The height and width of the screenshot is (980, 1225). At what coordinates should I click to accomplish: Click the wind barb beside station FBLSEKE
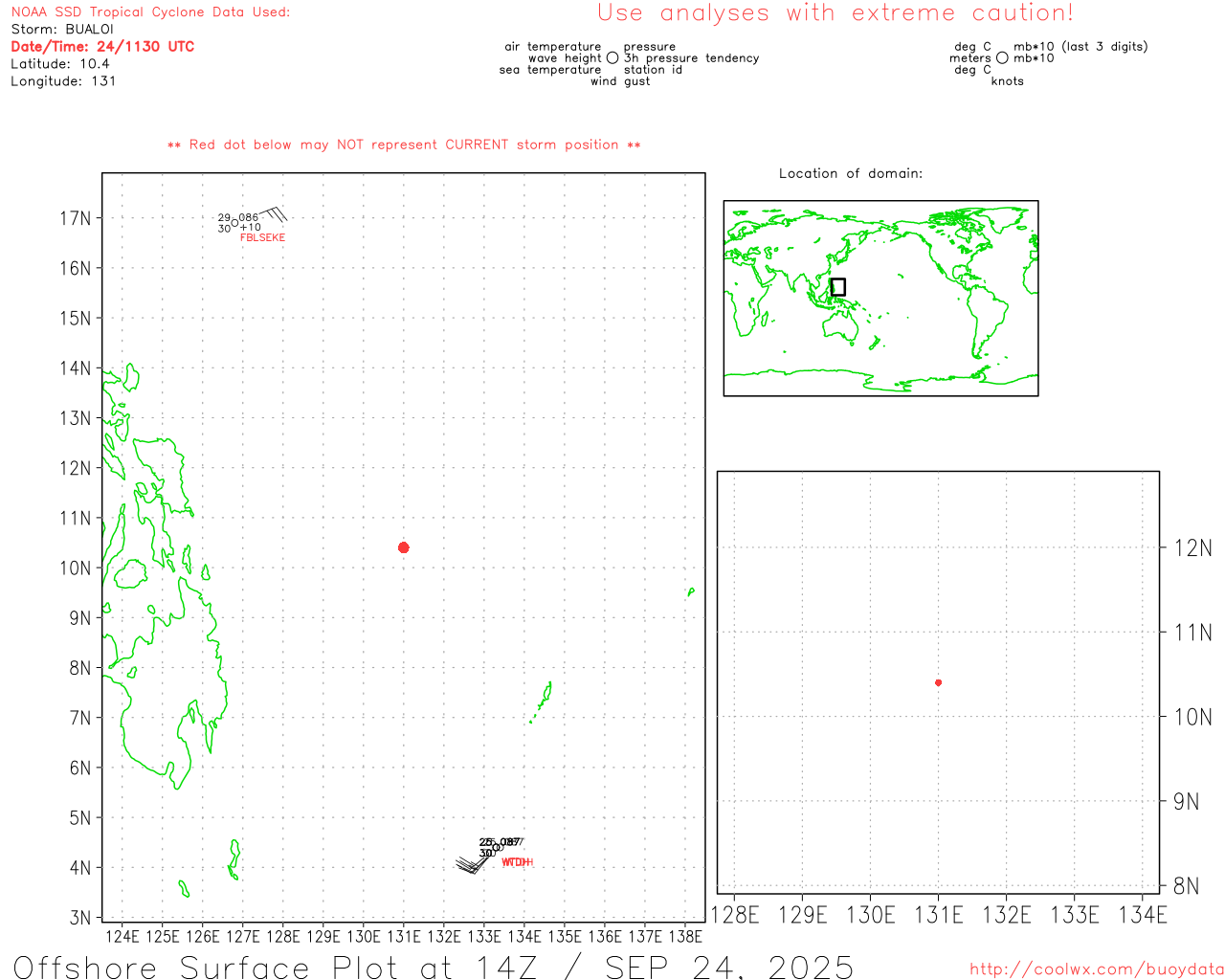click(x=275, y=213)
